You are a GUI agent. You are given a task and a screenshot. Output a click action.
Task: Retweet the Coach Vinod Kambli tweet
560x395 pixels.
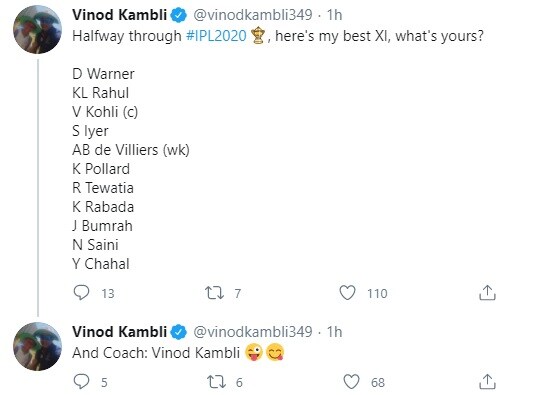[x=216, y=382]
